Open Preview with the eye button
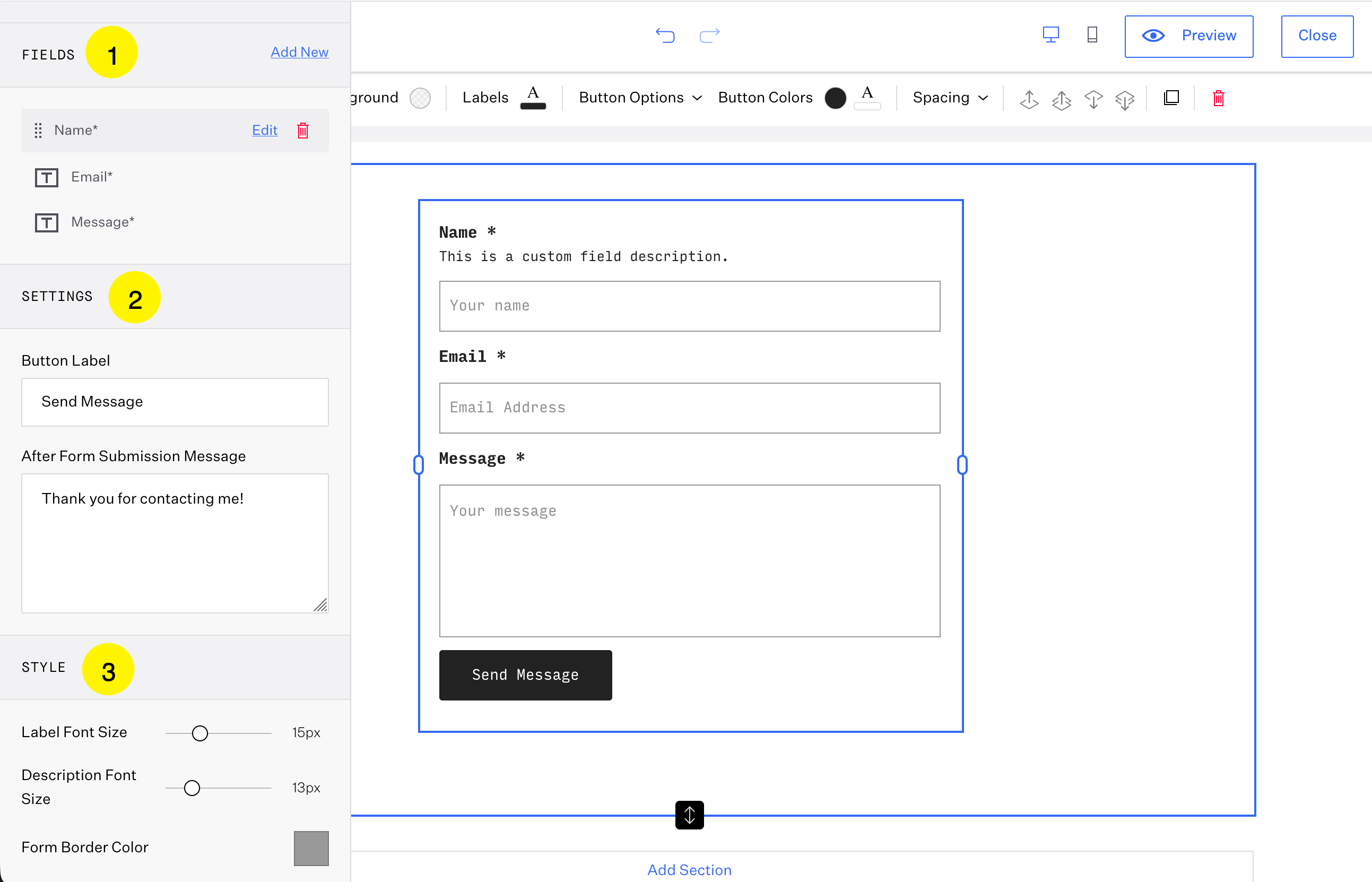1372x882 pixels. pos(1188,36)
